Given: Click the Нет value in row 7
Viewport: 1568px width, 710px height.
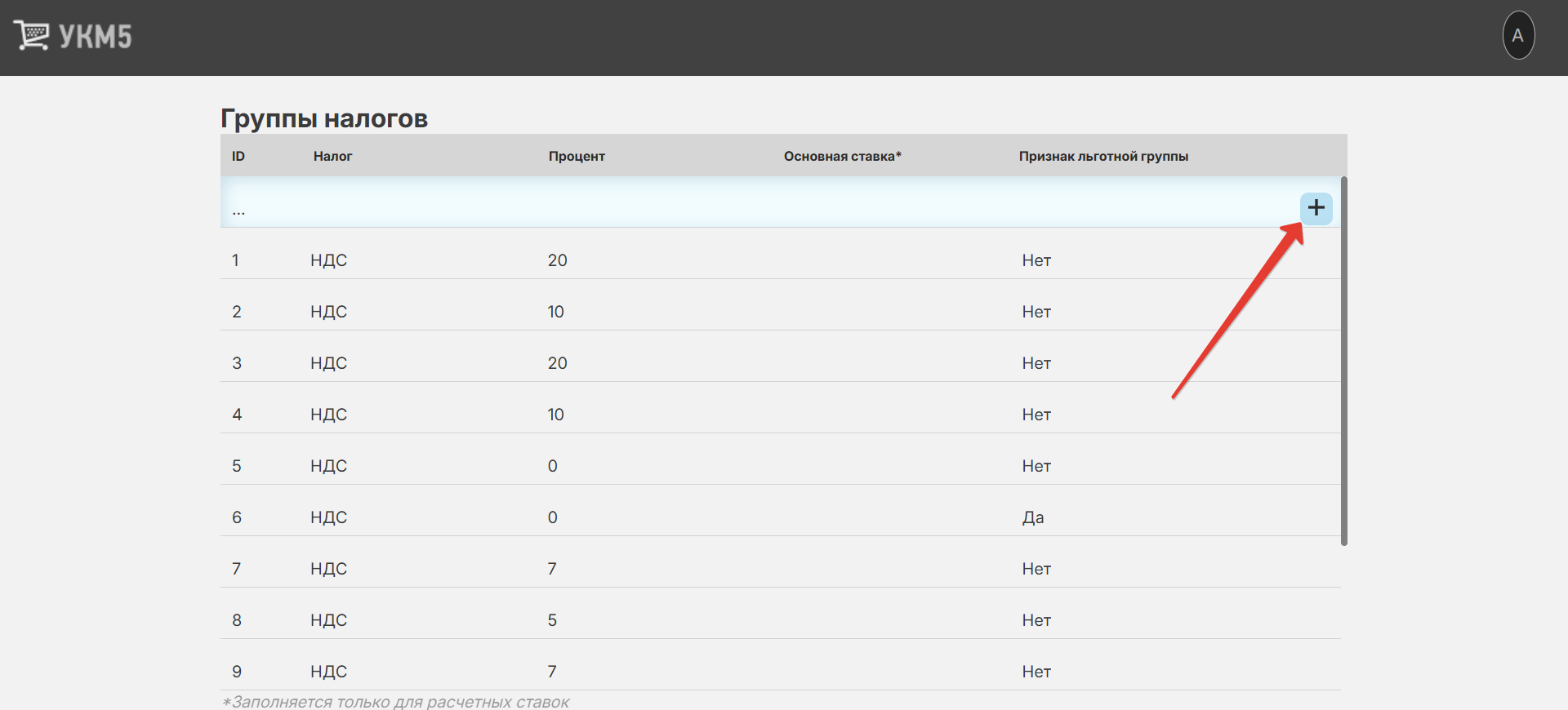Looking at the screenshot, I should (x=1036, y=569).
